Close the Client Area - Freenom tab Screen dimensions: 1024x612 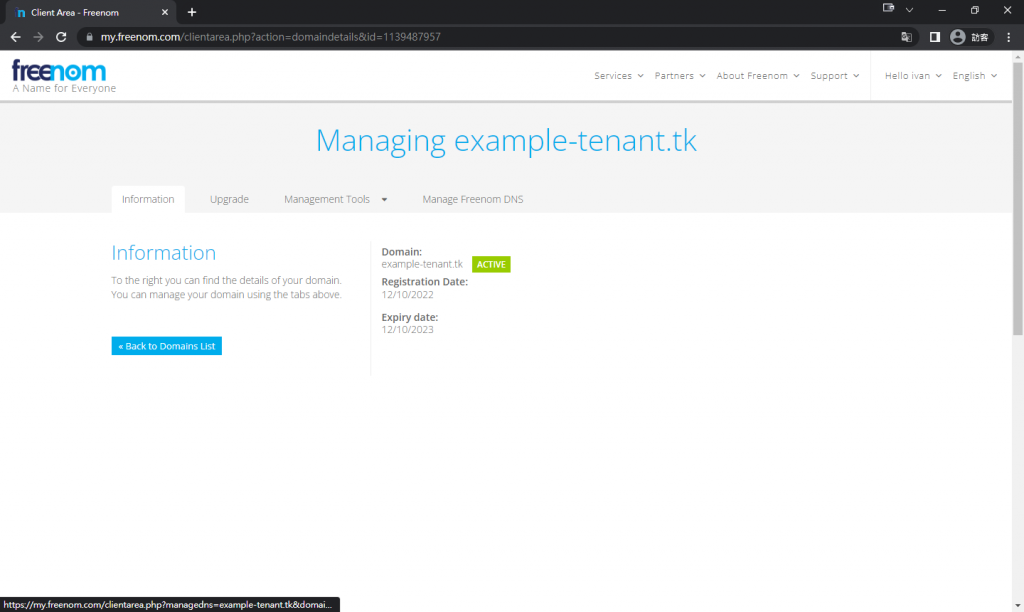click(165, 12)
